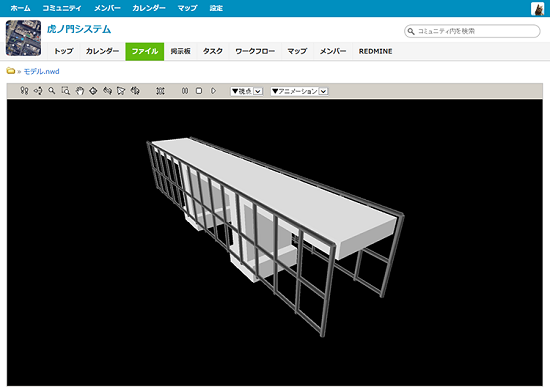Click the community search field

click(472, 31)
